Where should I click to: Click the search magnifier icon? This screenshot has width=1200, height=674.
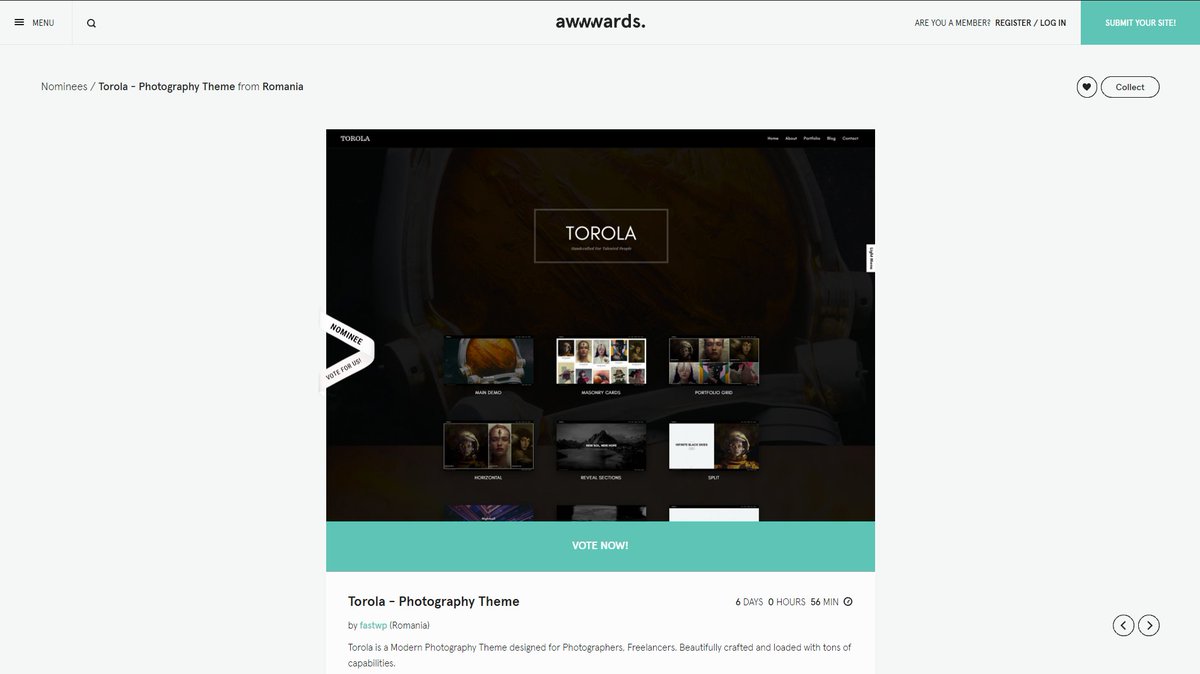tap(91, 23)
